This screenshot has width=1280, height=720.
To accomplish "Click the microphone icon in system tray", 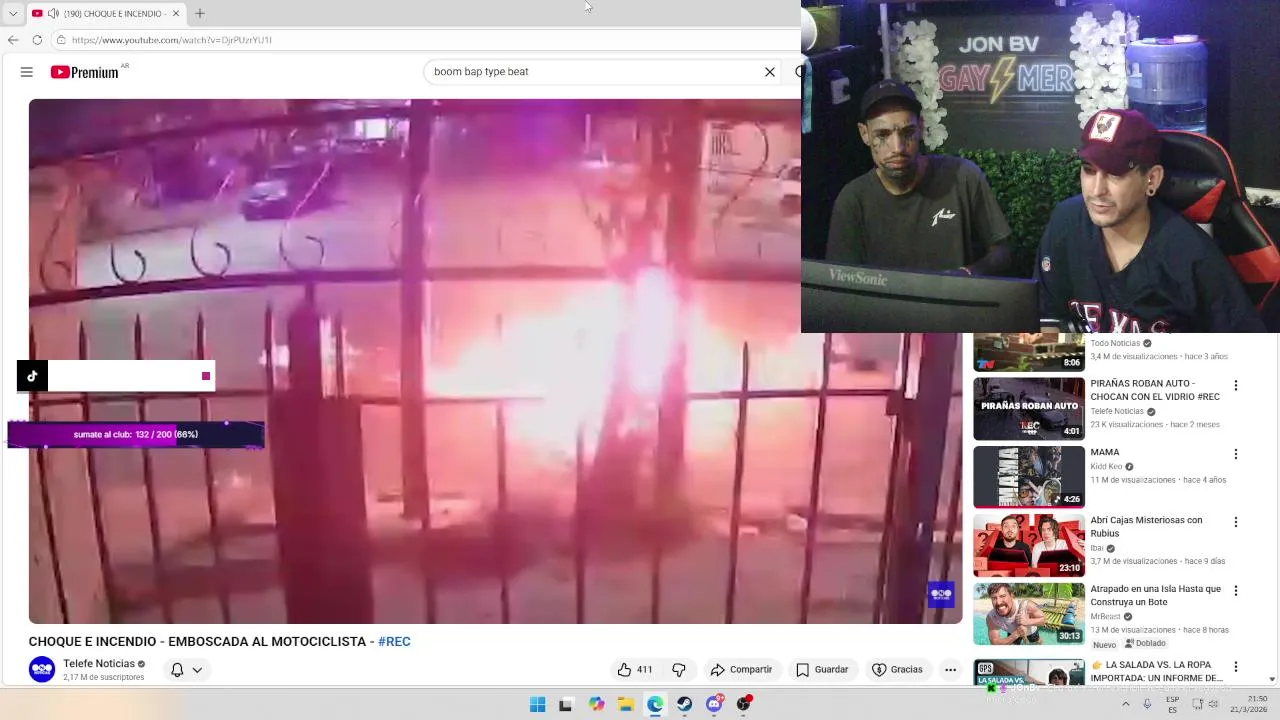I will tap(1147, 704).
